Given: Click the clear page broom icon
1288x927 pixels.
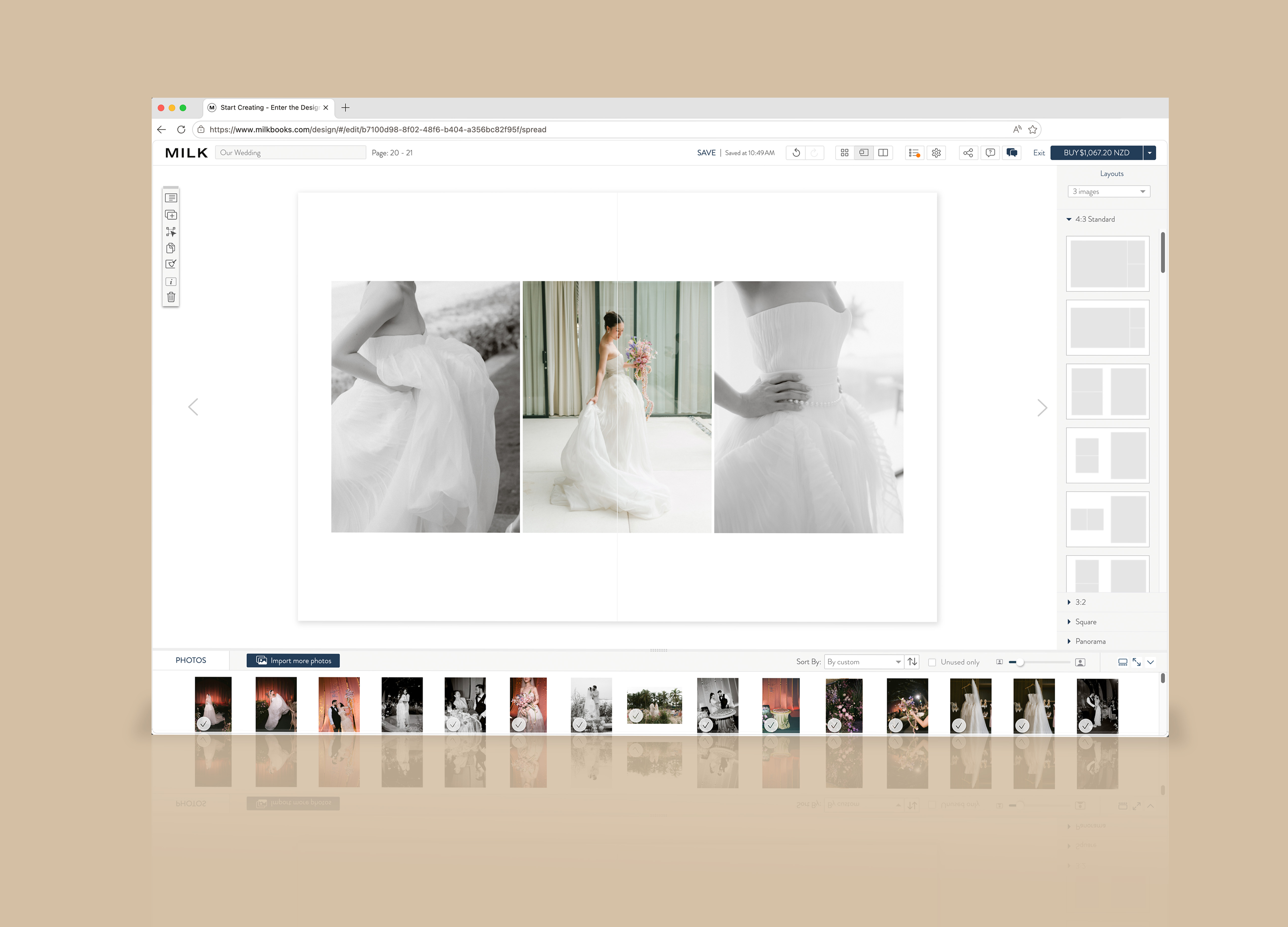Looking at the screenshot, I should coord(171,264).
